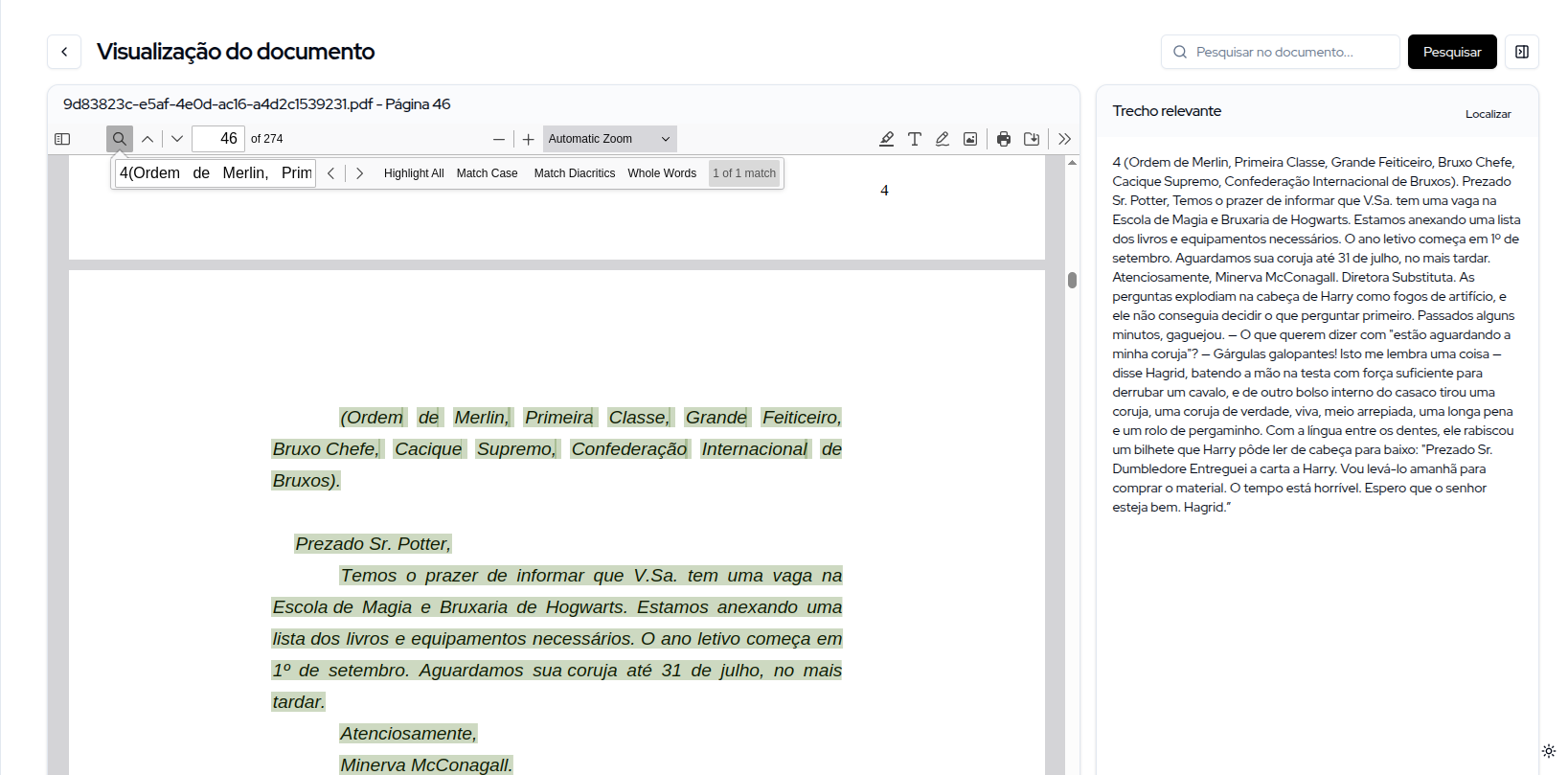Click the PDF vertical scrollbar thumb
The image size is (1568, 775).
click(1073, 280)
